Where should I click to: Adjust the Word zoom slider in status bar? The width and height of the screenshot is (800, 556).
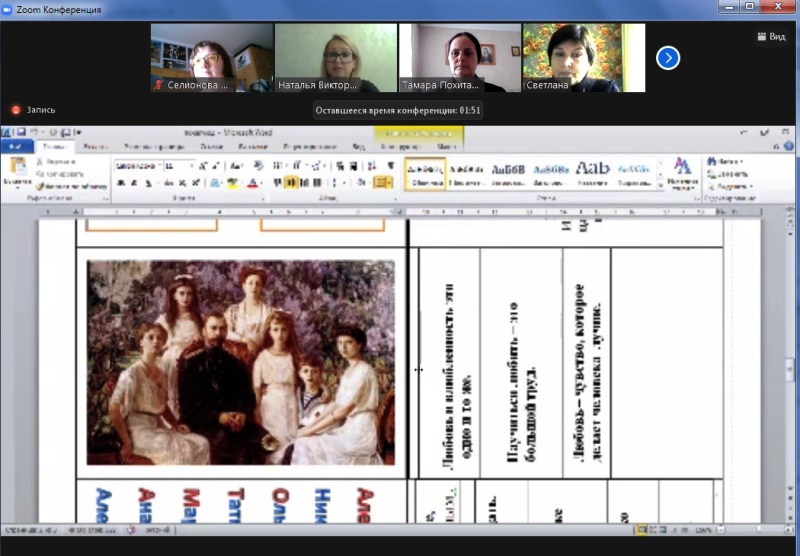coord(758,530)
